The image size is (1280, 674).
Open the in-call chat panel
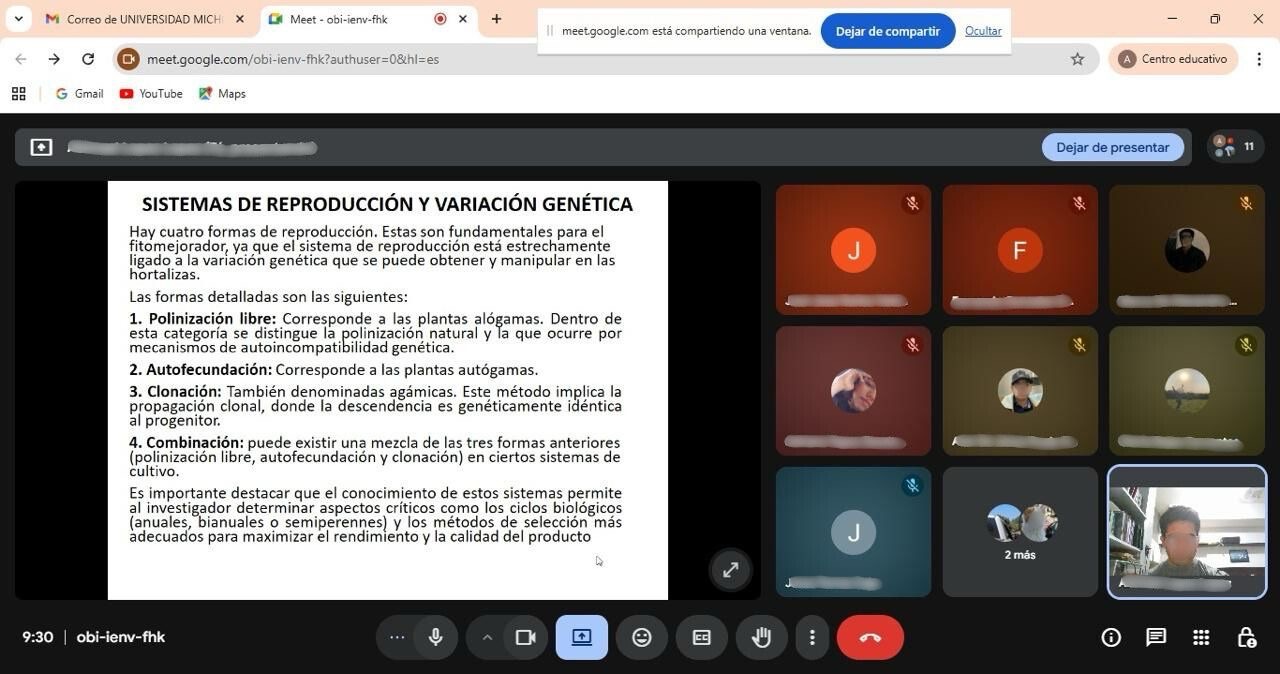tap(1156, 637)
